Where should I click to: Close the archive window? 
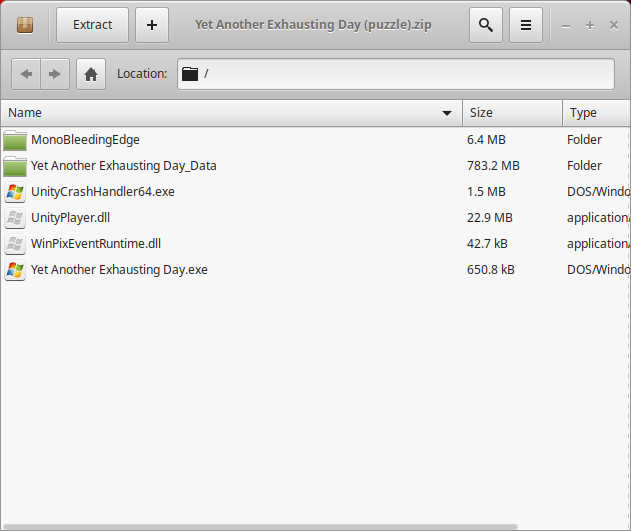point(614,25)
